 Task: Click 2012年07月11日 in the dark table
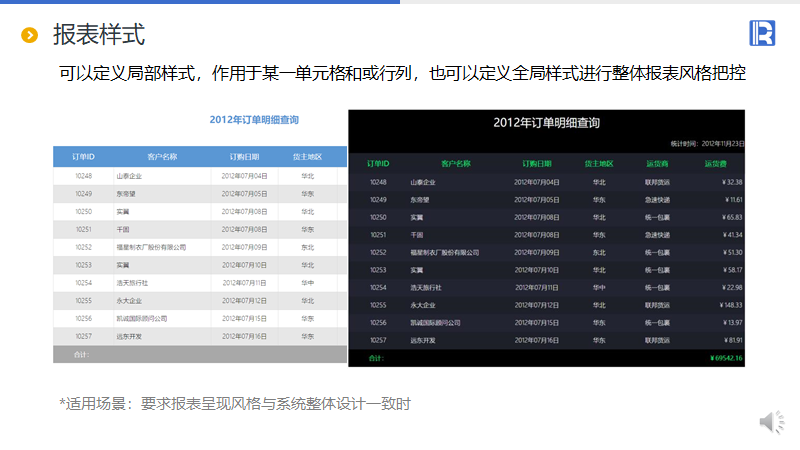click(x=537, y=288)
